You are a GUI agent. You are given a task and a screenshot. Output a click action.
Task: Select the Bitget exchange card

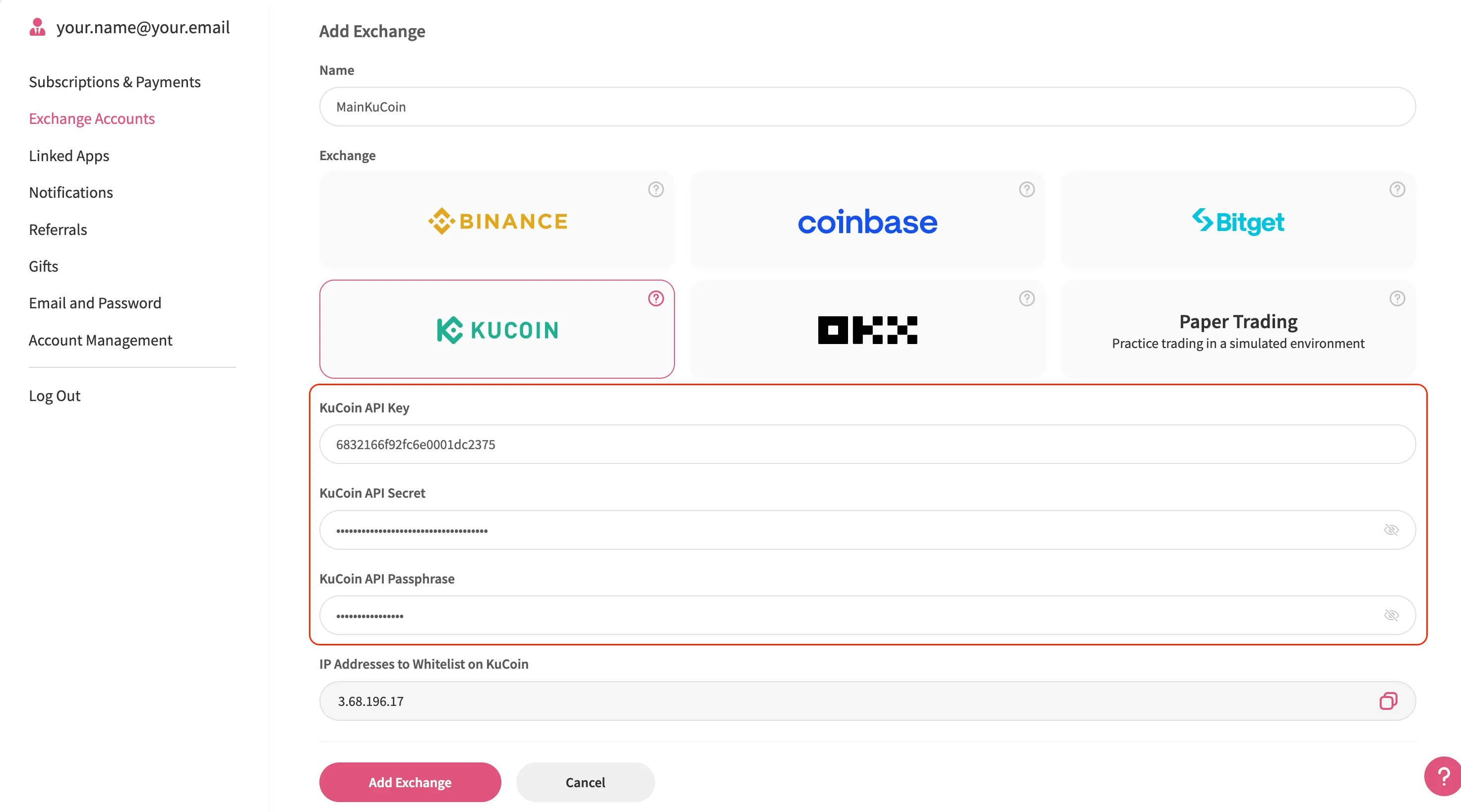[x=1238, y=220]
